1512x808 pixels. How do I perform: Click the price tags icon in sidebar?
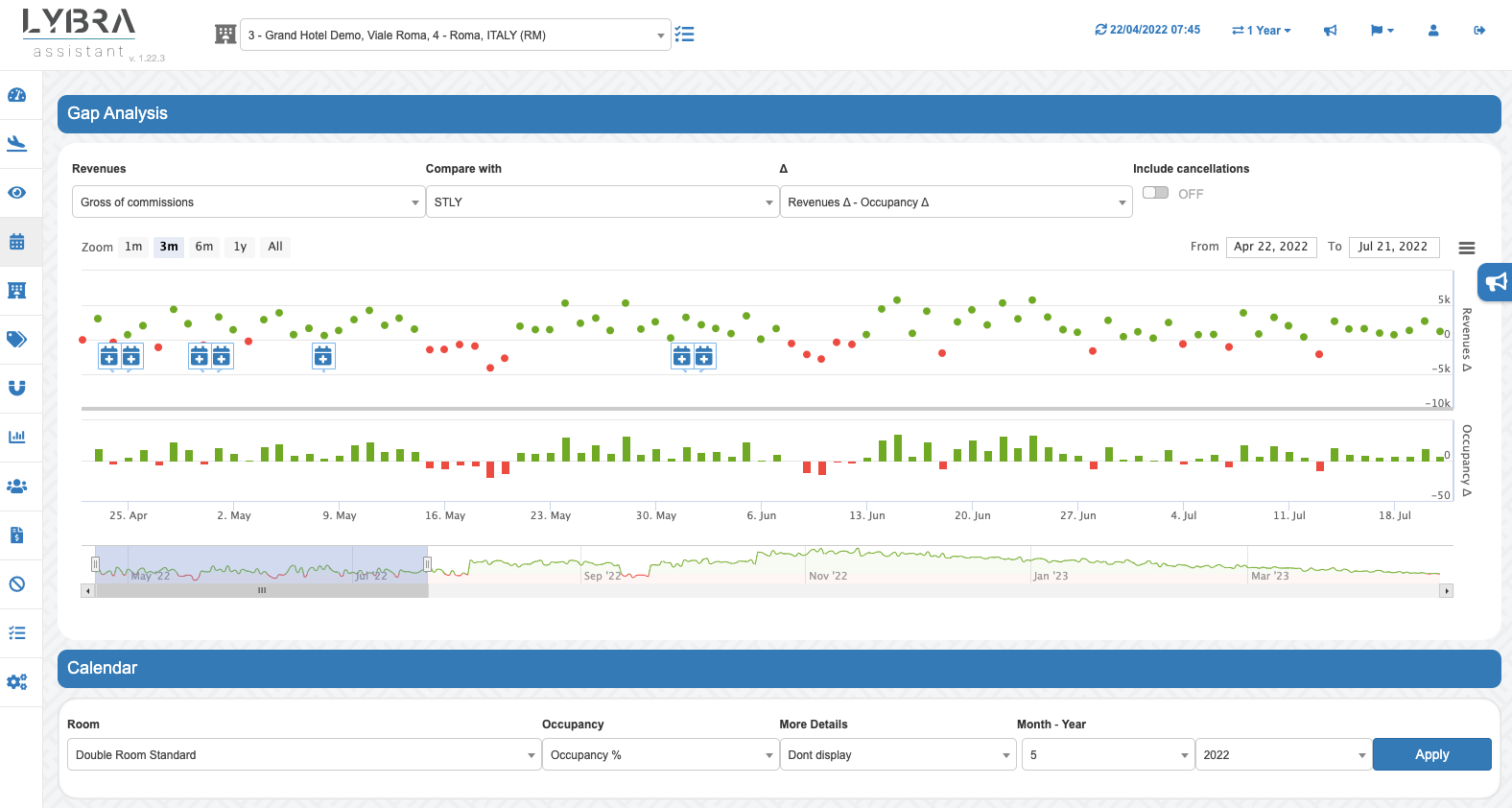(x=17, y=339)
